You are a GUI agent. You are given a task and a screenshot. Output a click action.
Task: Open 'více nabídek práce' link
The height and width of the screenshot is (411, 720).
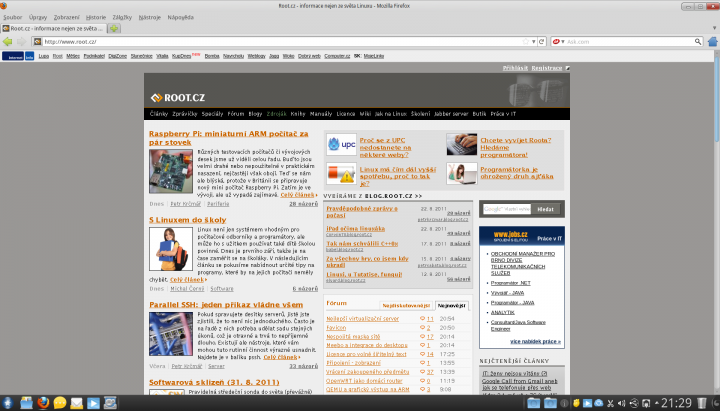pos(535,342)
